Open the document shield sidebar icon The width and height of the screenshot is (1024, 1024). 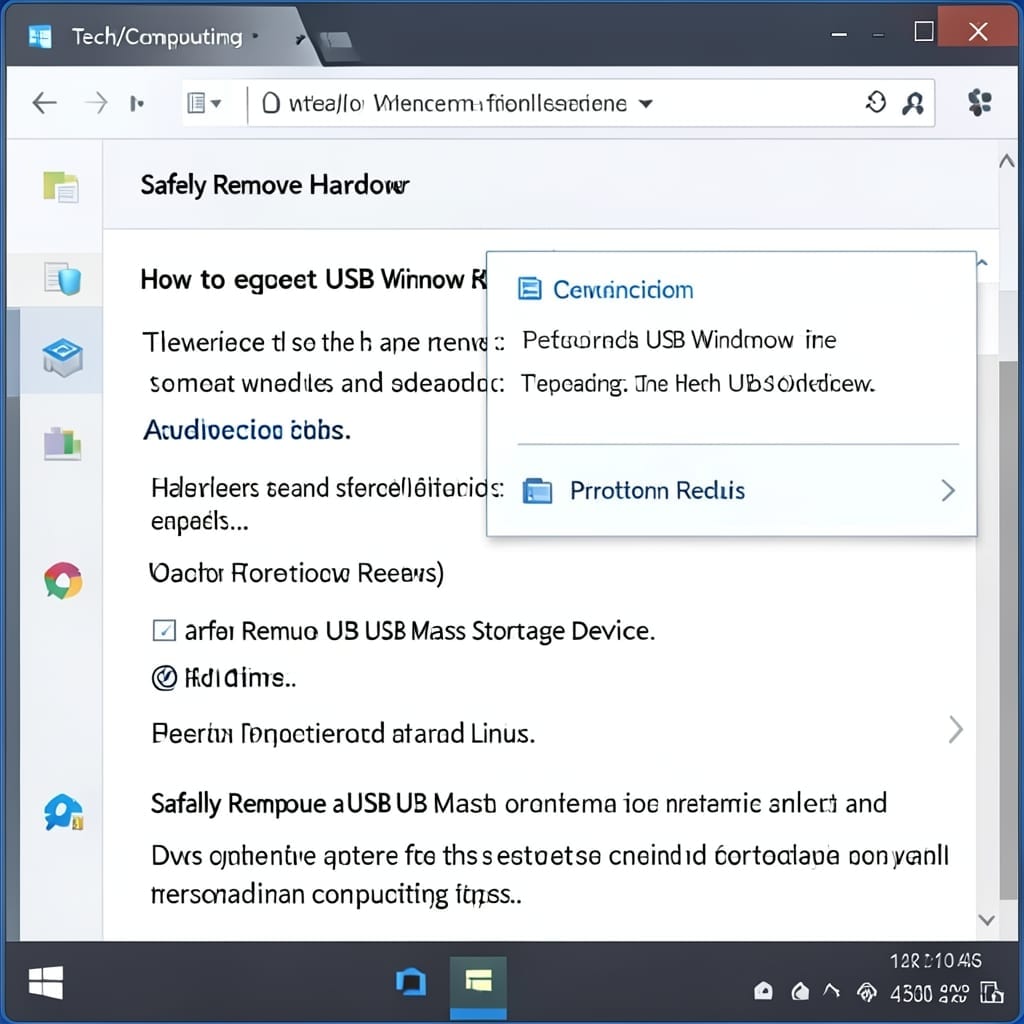tap(63, 278)
